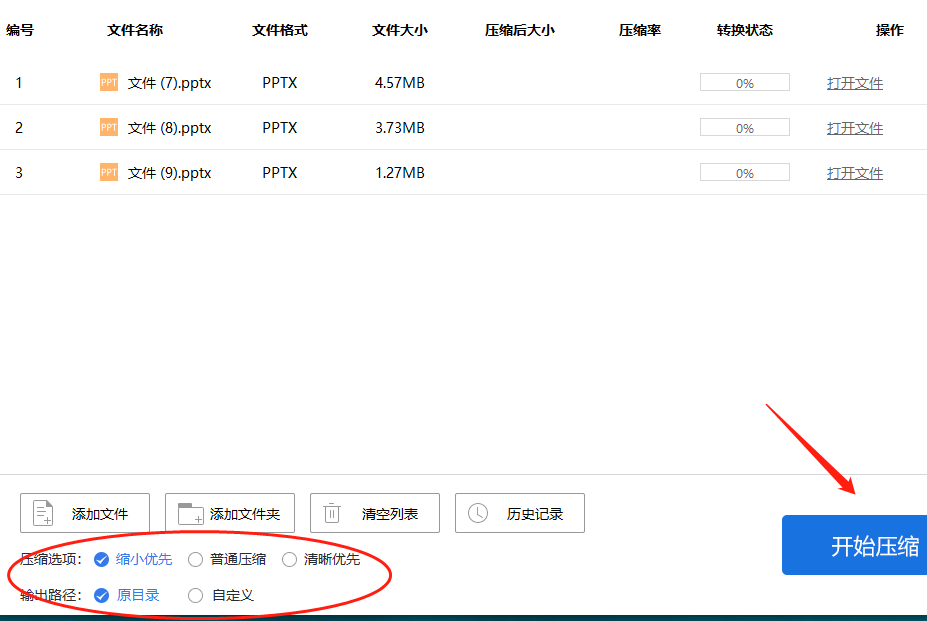
Task: Click the 清空列表 button label
Action: pyautogui.click(x=390, y=514)
